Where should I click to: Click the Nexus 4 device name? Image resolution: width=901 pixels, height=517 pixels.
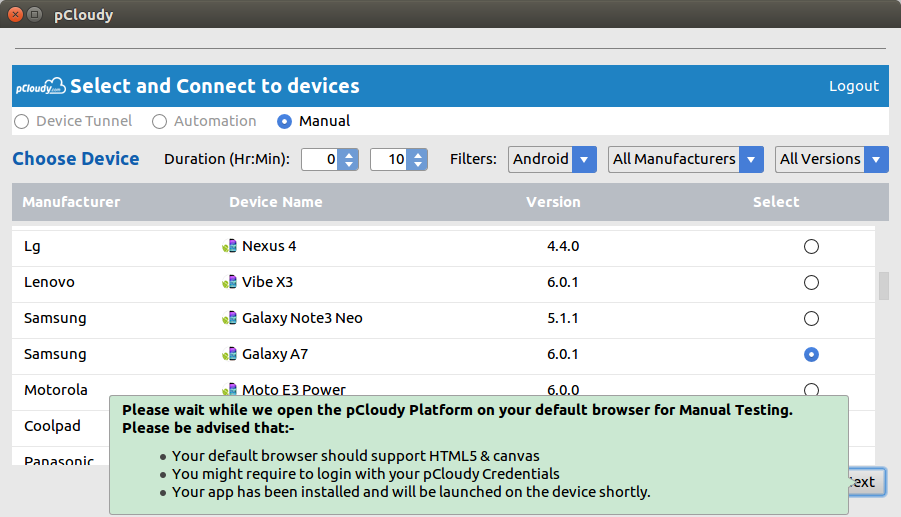[269, 246]
